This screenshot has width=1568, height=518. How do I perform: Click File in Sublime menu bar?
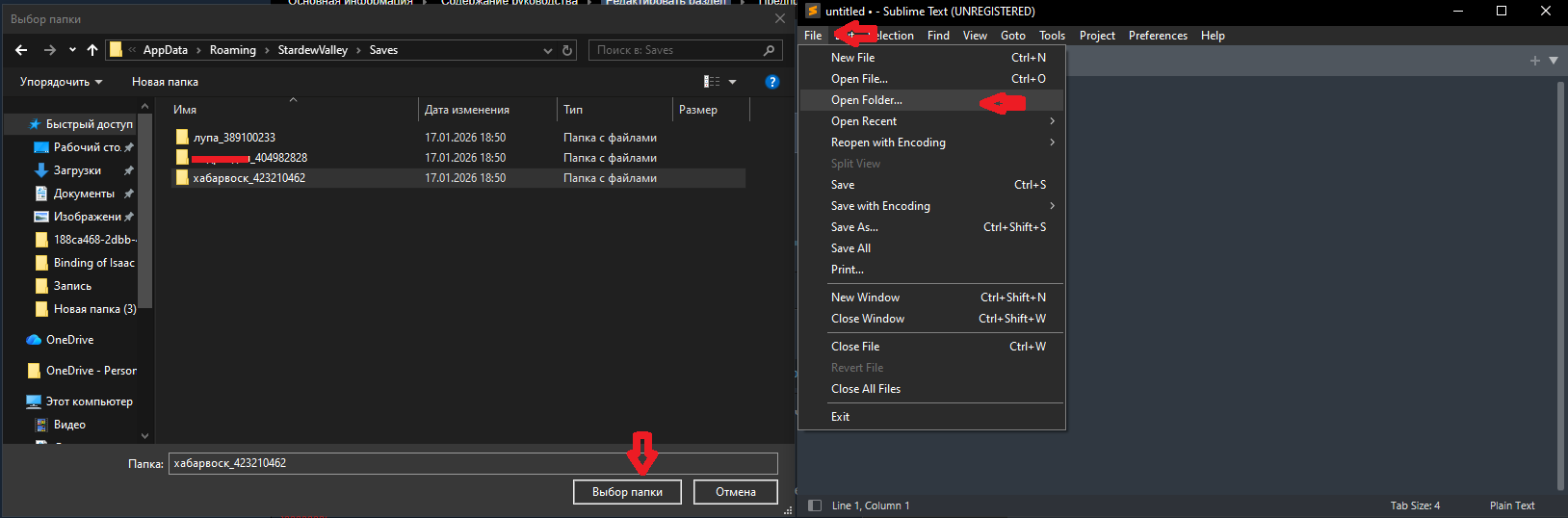coord(813,36)
